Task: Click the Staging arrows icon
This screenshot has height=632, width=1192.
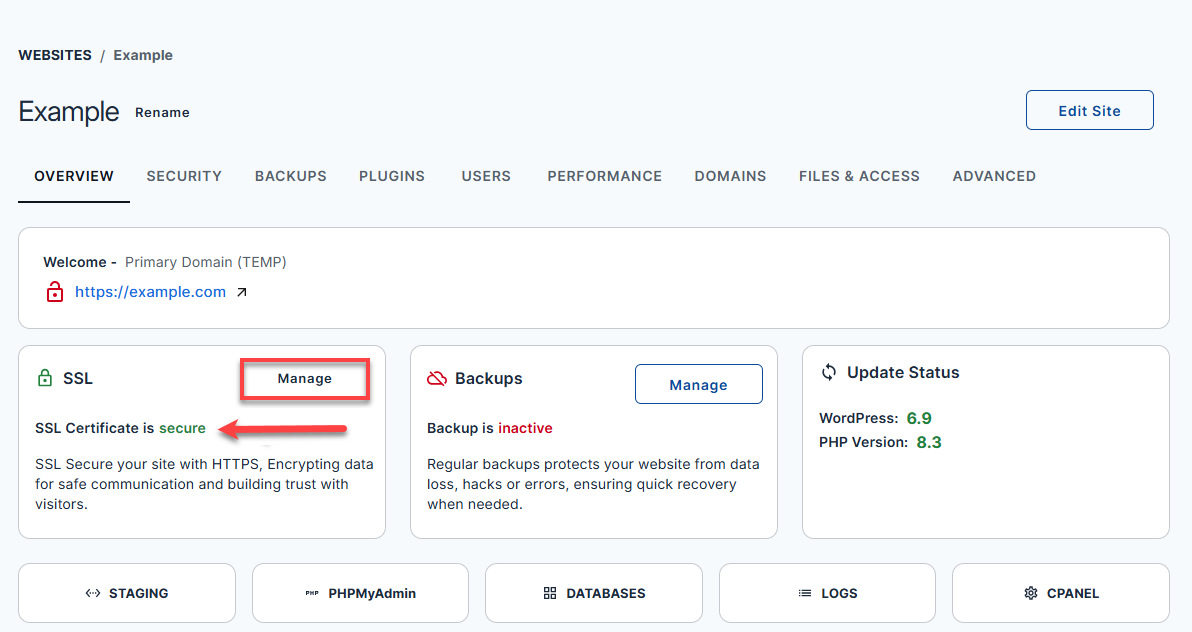Action: click(x=93, y=593)
